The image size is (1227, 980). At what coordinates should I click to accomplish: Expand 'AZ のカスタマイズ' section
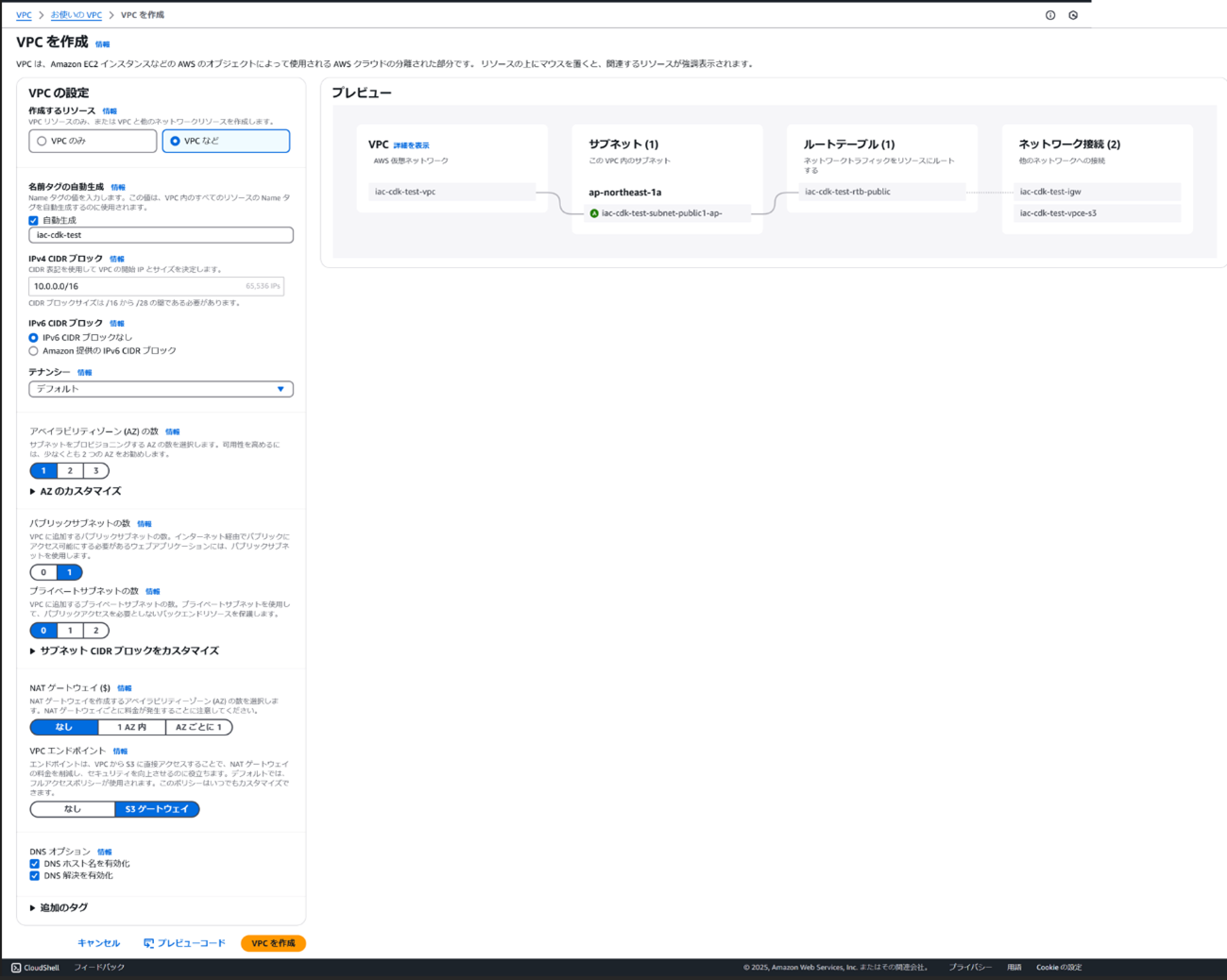76,491
